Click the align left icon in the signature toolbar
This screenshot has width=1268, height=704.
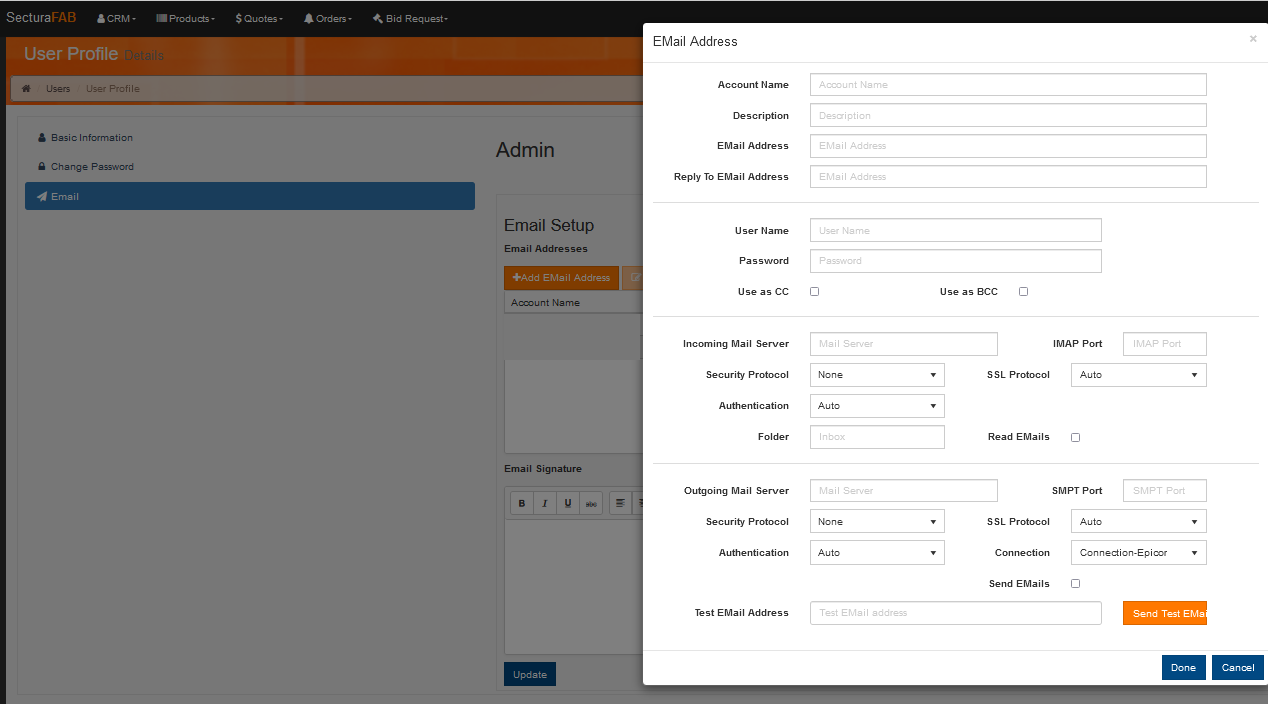pyautogui.click(x=620, y=503)
